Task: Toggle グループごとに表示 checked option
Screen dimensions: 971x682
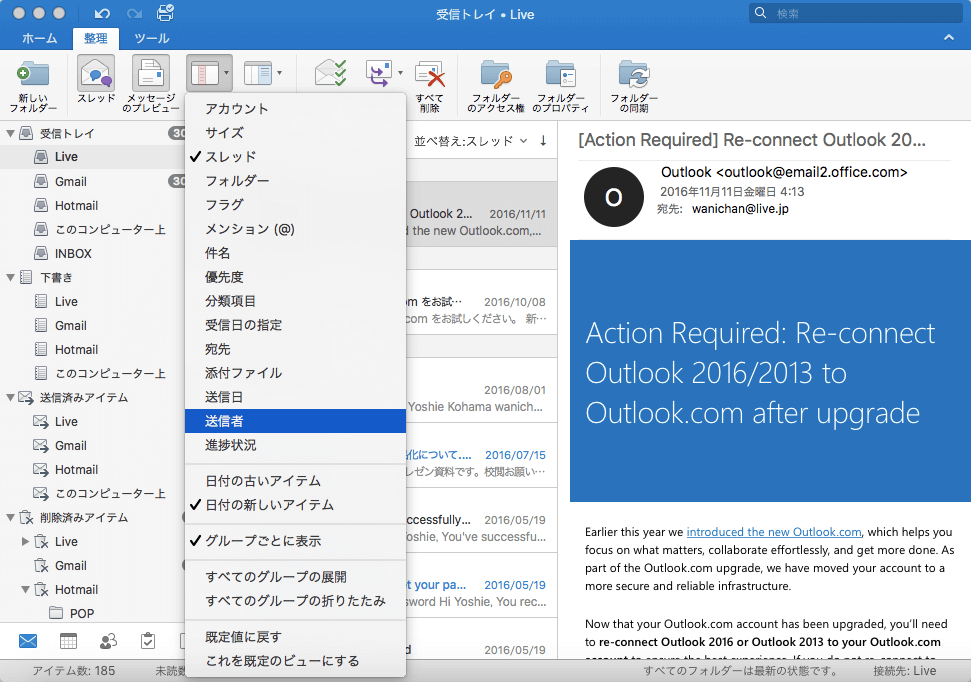Action: 295,541
